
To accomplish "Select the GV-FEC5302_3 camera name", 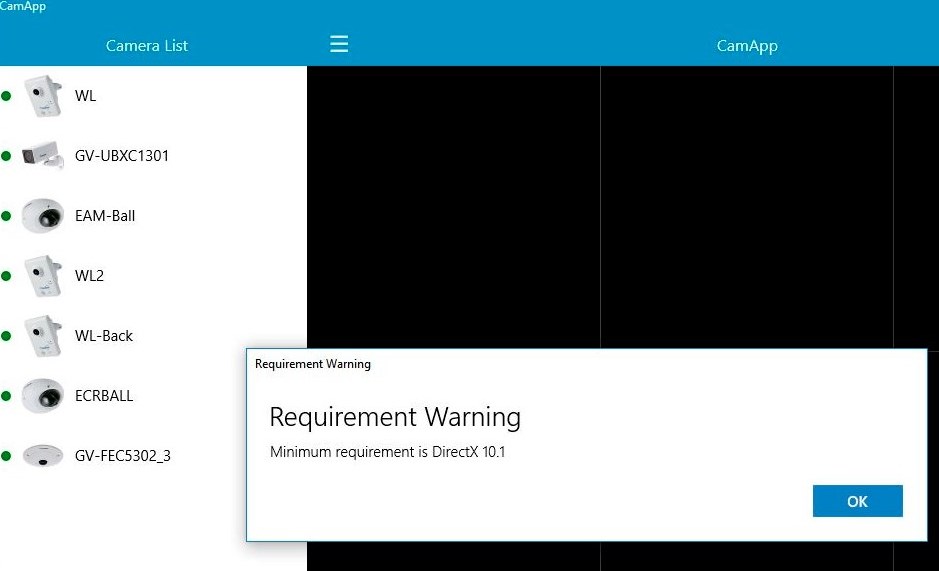I will tap(123, 456).
